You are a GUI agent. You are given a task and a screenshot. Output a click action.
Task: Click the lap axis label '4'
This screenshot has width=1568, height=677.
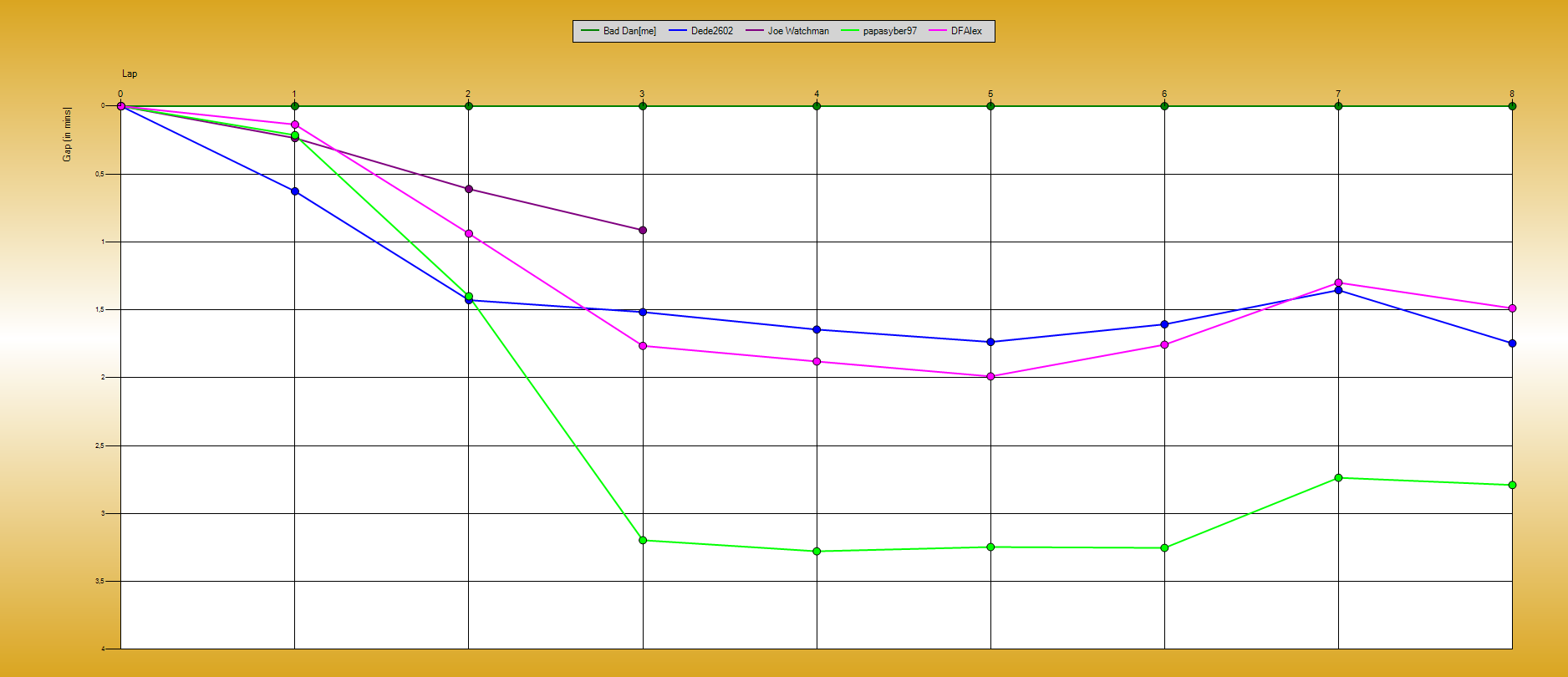point(817,94)
